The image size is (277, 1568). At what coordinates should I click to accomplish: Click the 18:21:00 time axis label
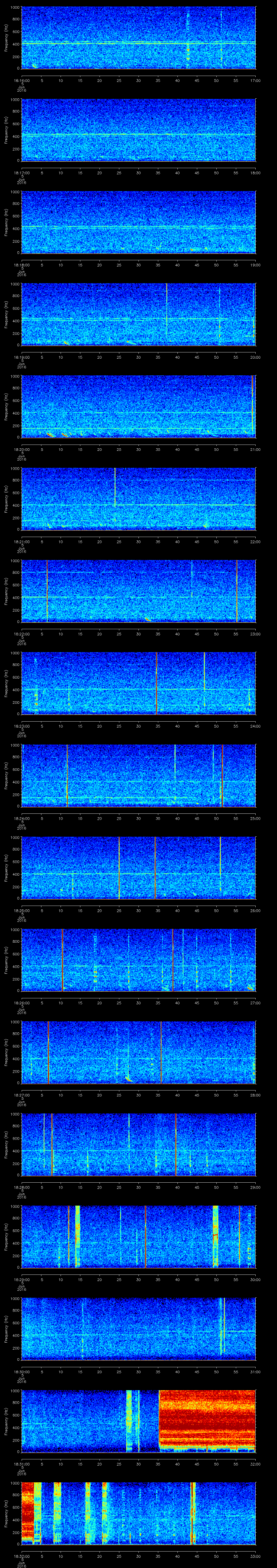coord(21,542)
